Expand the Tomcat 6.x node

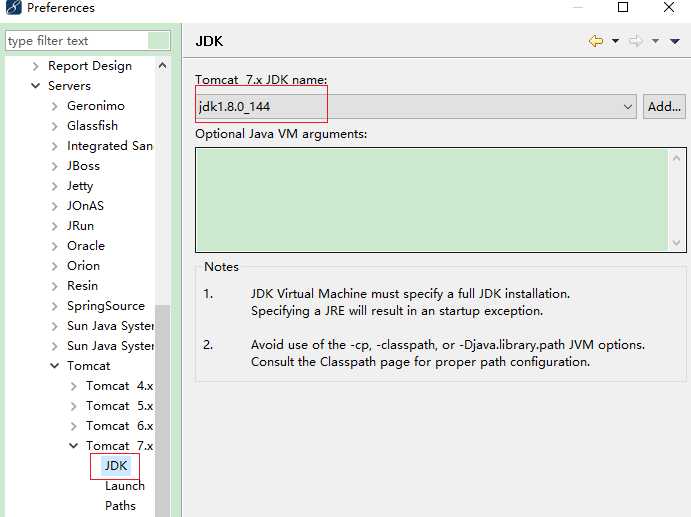coord(74,426)
